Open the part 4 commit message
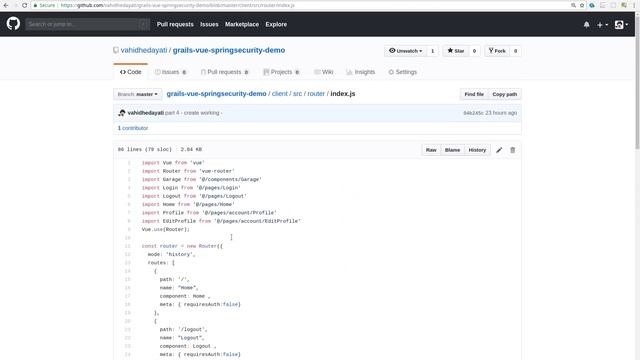640x360 pixels. click(x=193, y=113)
